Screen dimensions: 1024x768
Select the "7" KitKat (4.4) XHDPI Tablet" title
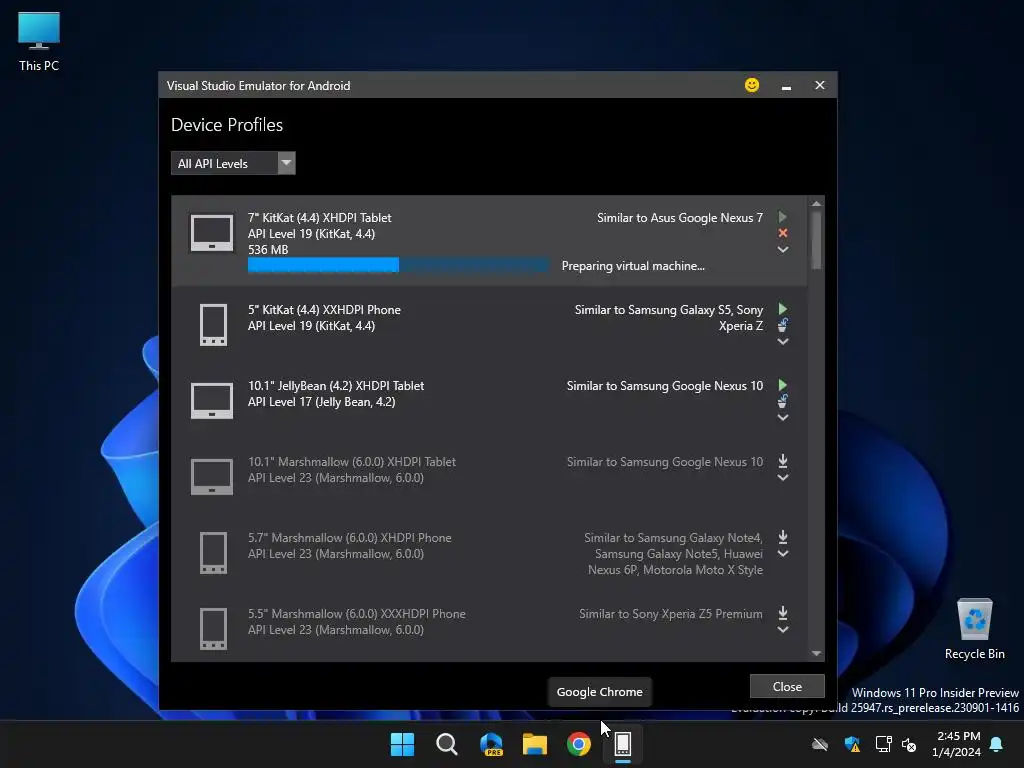pyautogui.click(x=319, y=217)
